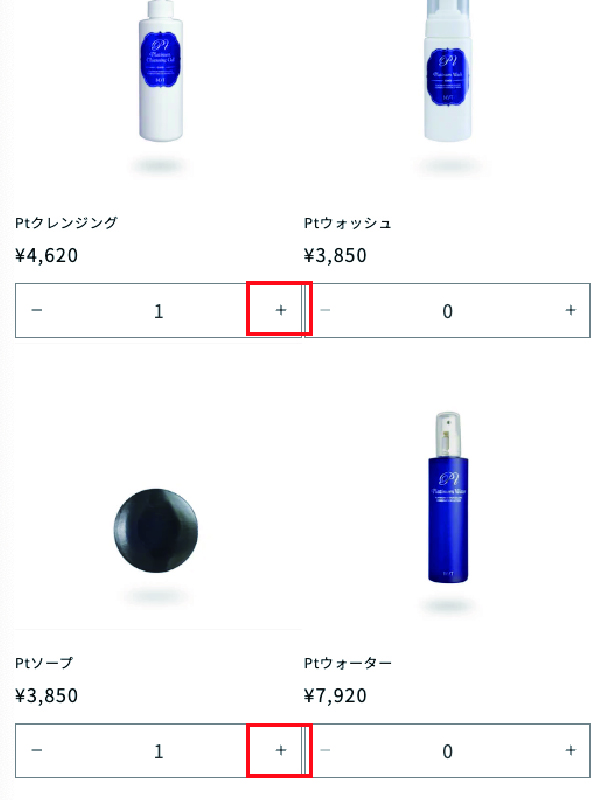The image size is (600, 800).
Task: Decrease Ptクレンジング quantity with minus
Action: (x=37, y=310)
